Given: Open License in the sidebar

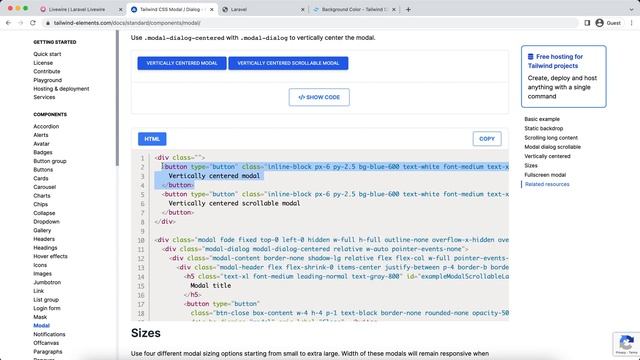Looking at the screenshot, I should click(x=43, y=63).
